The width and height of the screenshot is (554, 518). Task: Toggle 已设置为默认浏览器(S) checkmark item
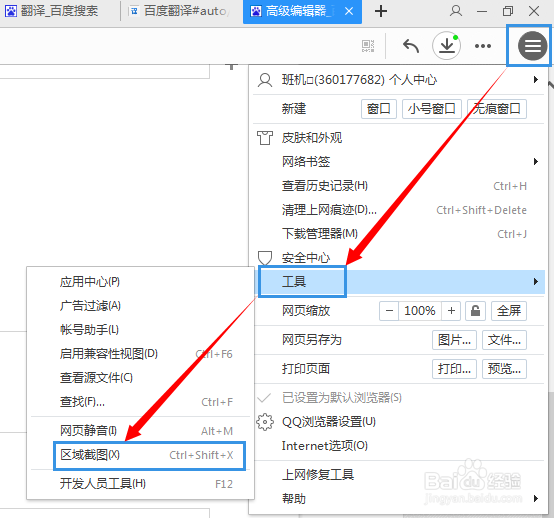point(399,398)
